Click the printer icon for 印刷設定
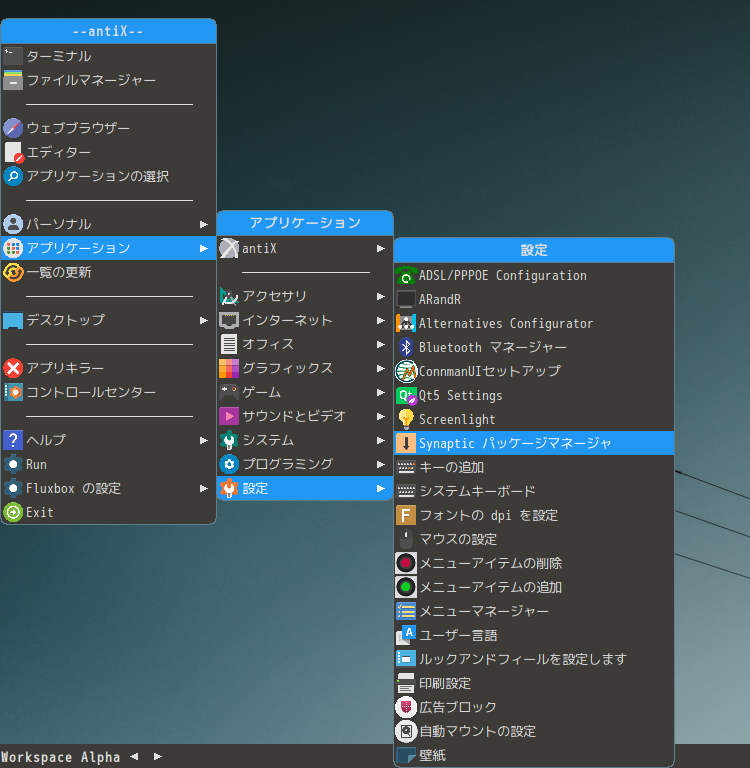 tap(406, 683)
